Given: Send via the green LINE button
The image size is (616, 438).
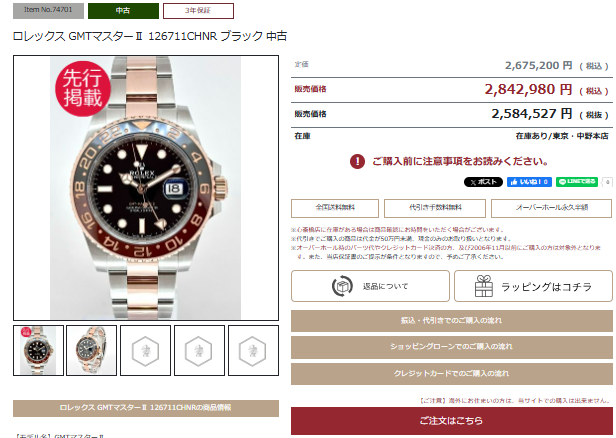Looking at the screenshot, I should click(577, 182).
